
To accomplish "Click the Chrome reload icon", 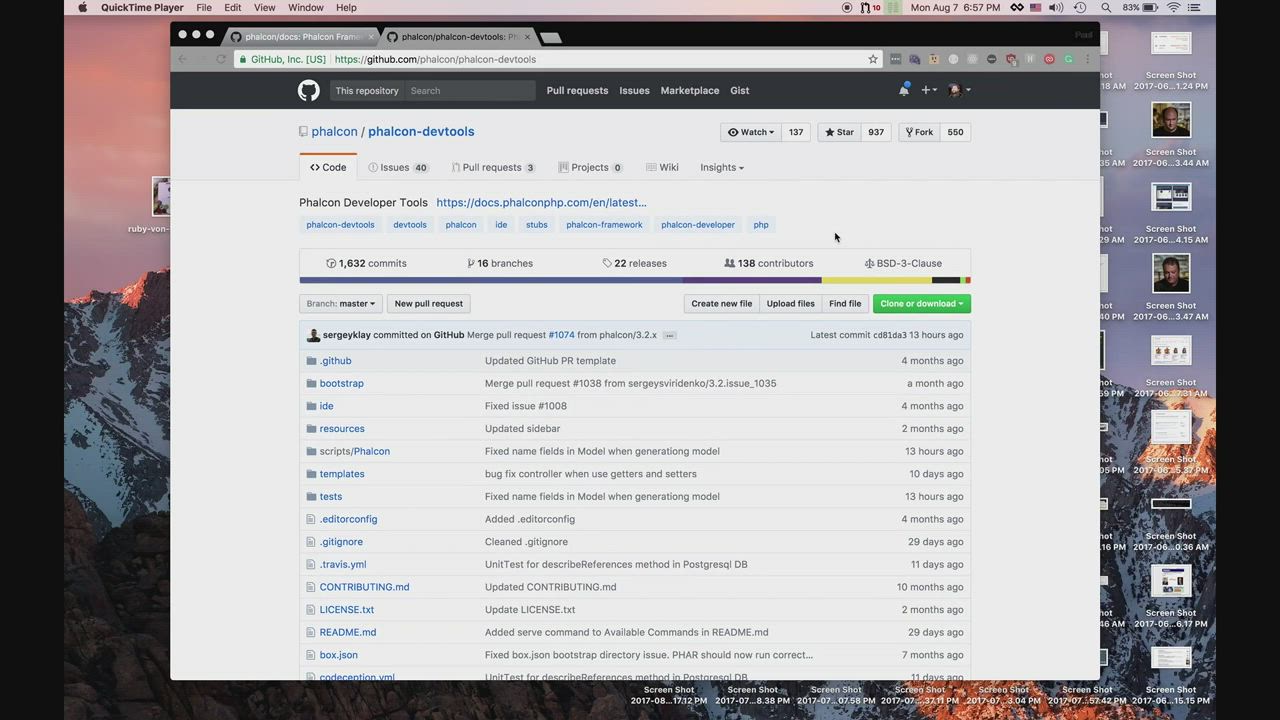I will point(221,59).
